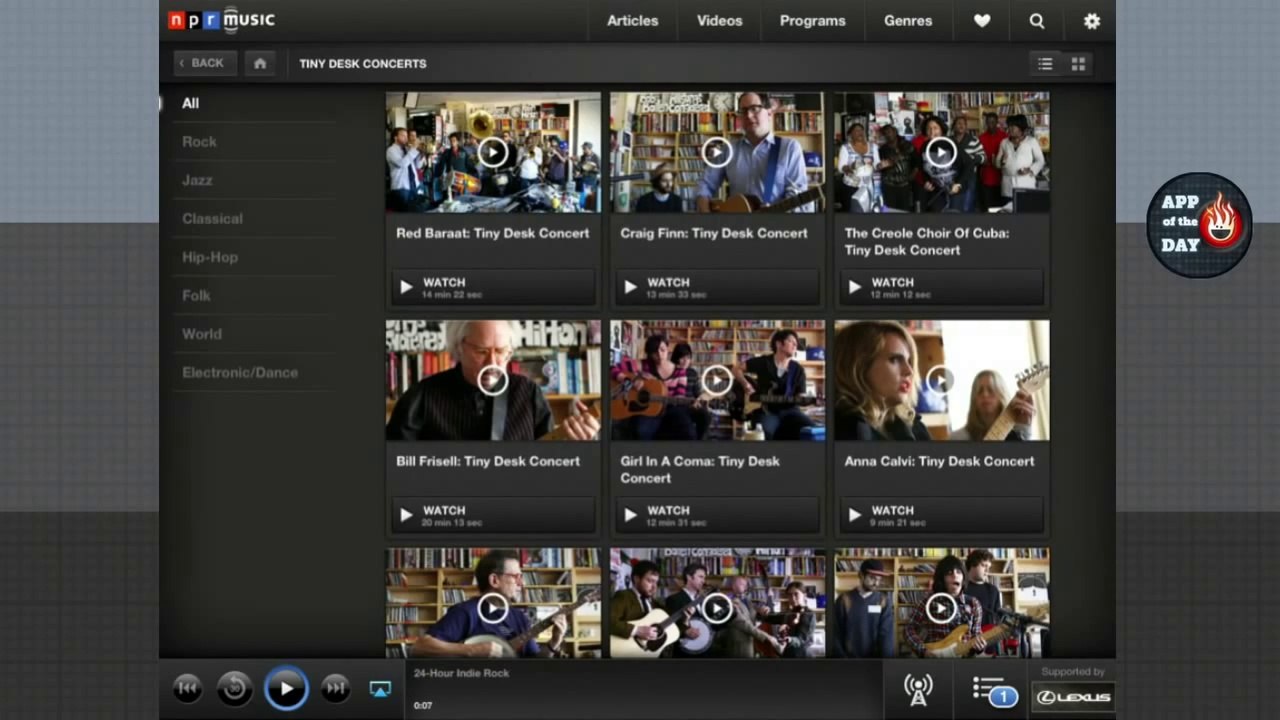Open the favorites heart icon

click(x=982, y=21)
